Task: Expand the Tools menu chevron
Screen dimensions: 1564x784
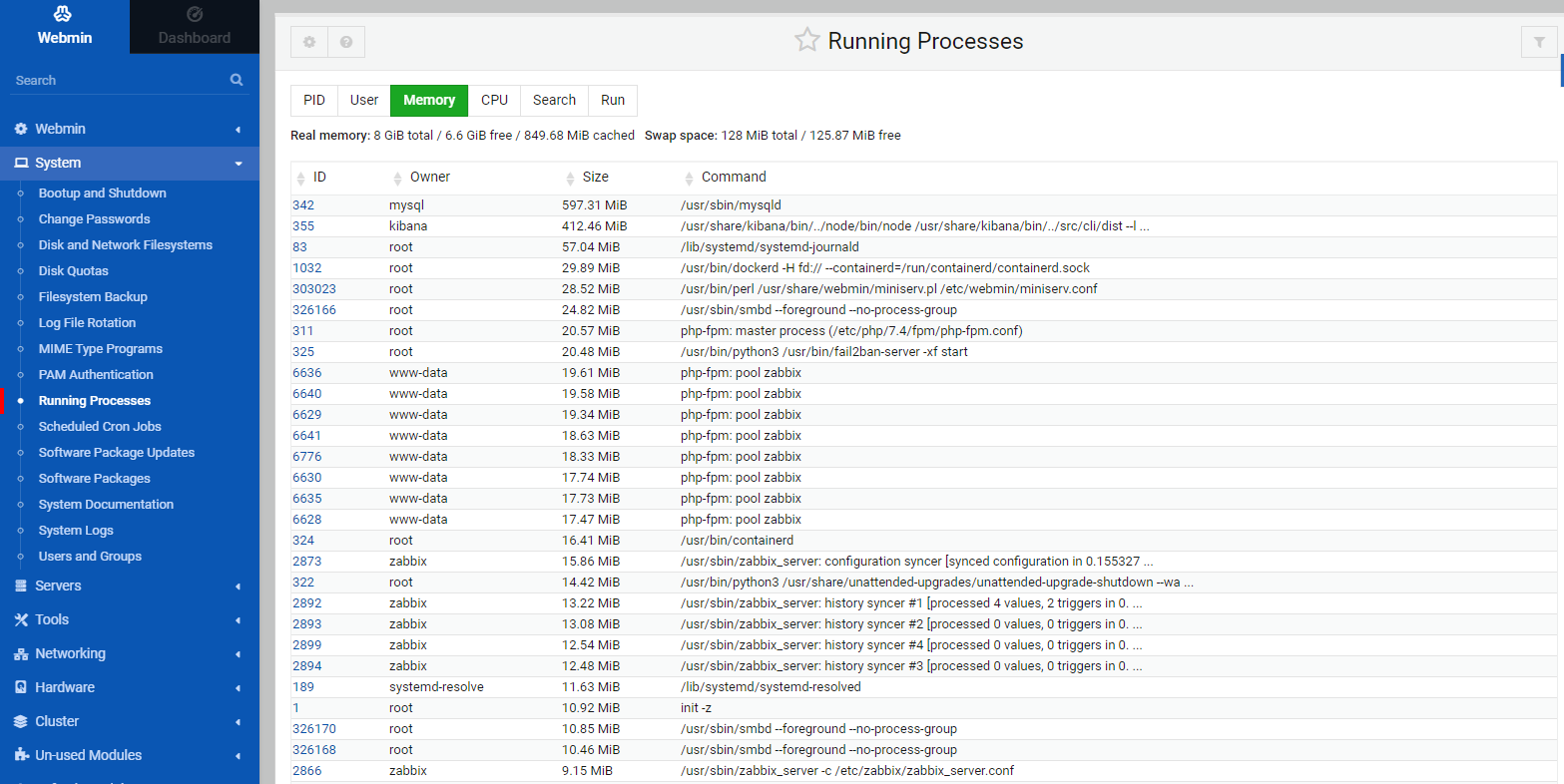Action: pyautogui.click(x=238, y=620)
